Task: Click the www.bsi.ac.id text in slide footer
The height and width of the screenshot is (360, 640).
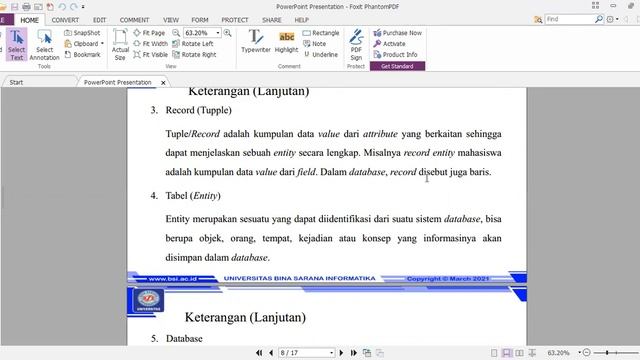Action: point(173,279)
